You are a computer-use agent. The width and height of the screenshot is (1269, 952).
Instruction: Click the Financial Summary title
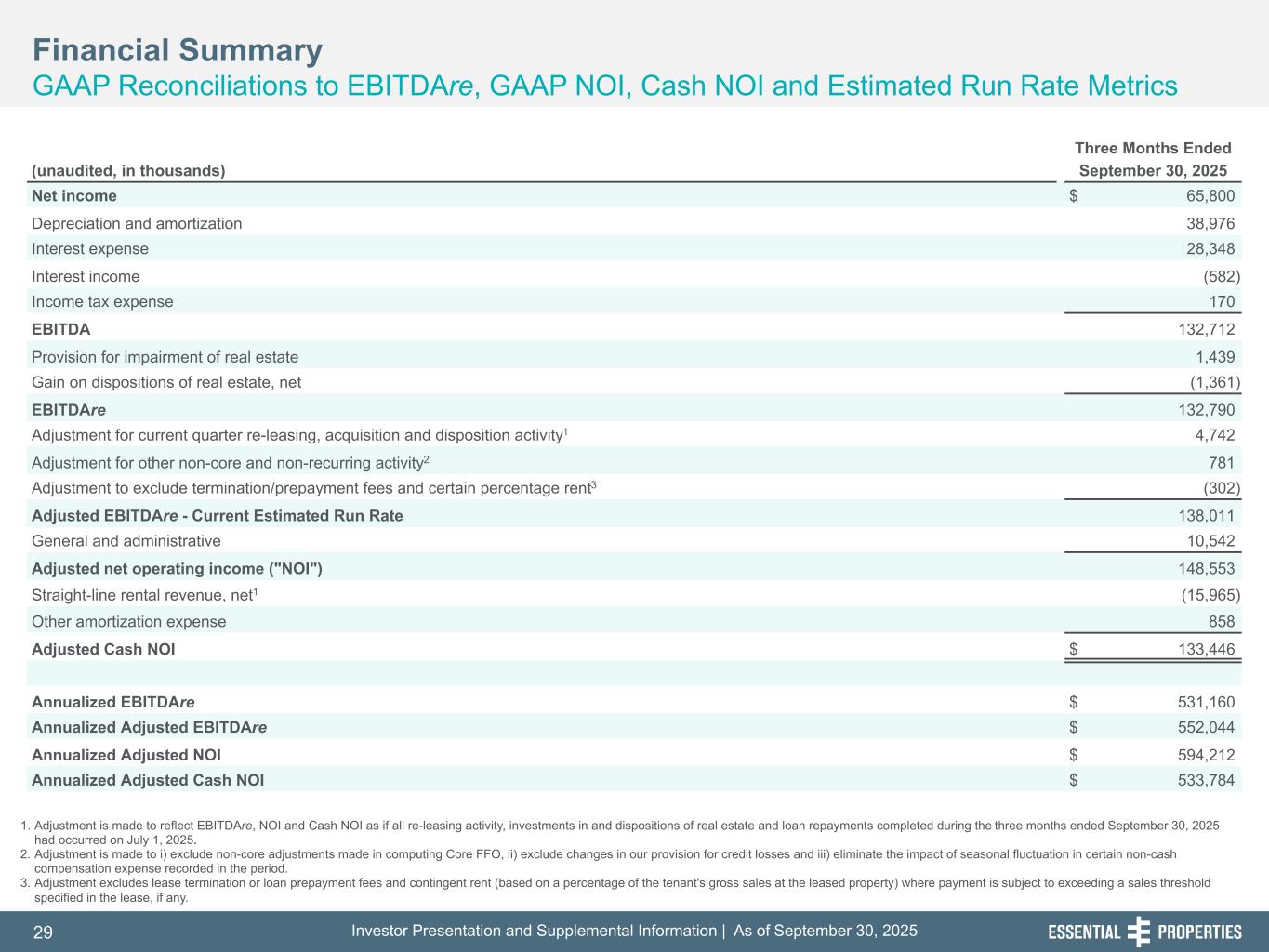(x=178, y=50)
